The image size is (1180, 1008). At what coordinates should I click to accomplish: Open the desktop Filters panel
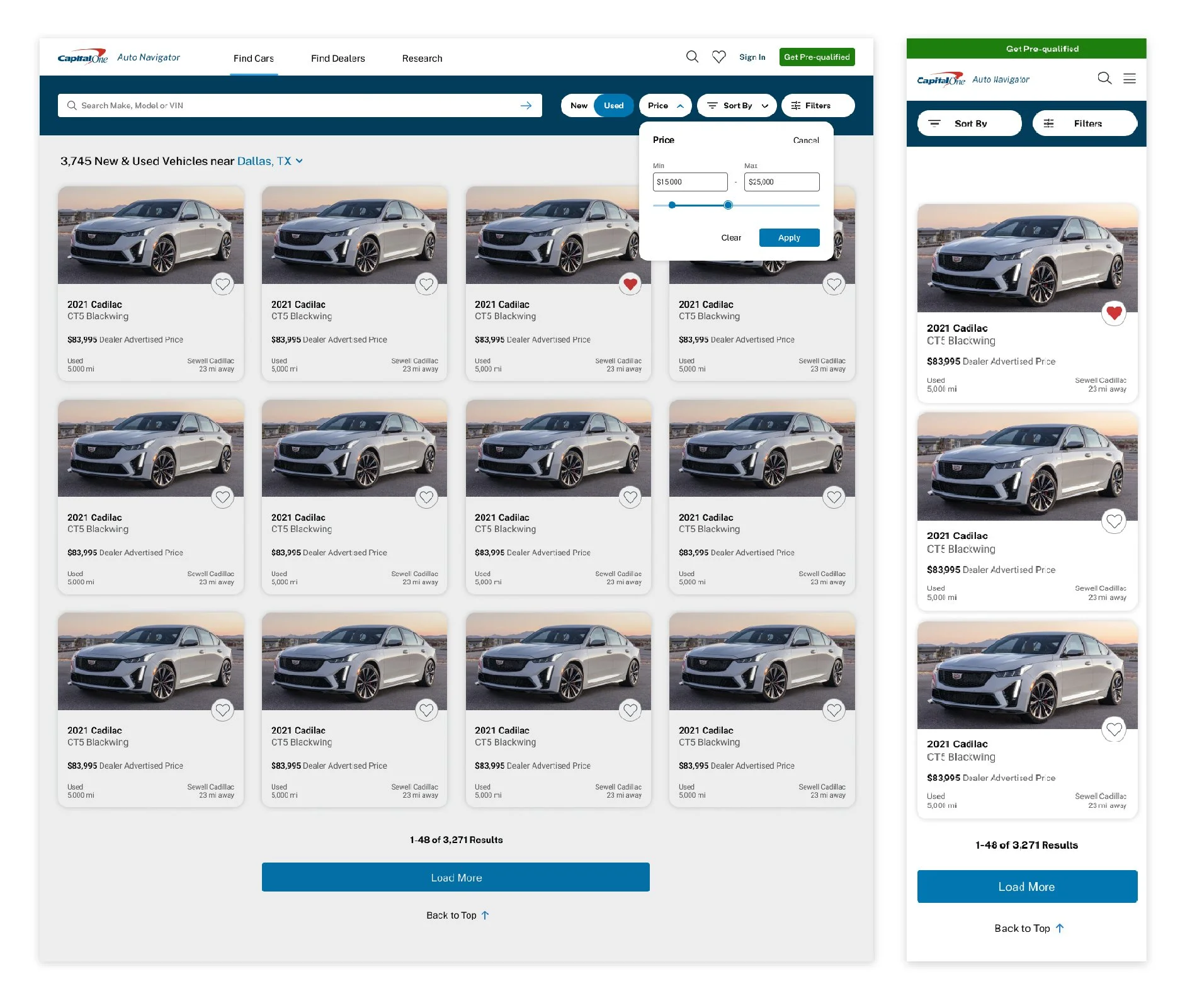coord(817,106)
